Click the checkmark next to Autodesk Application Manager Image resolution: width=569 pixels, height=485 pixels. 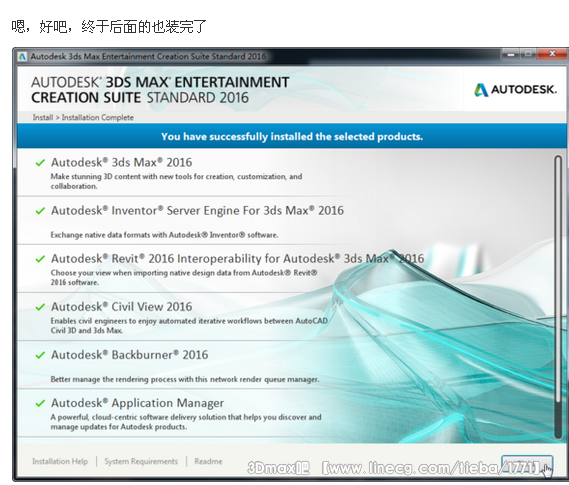point(40,403)
